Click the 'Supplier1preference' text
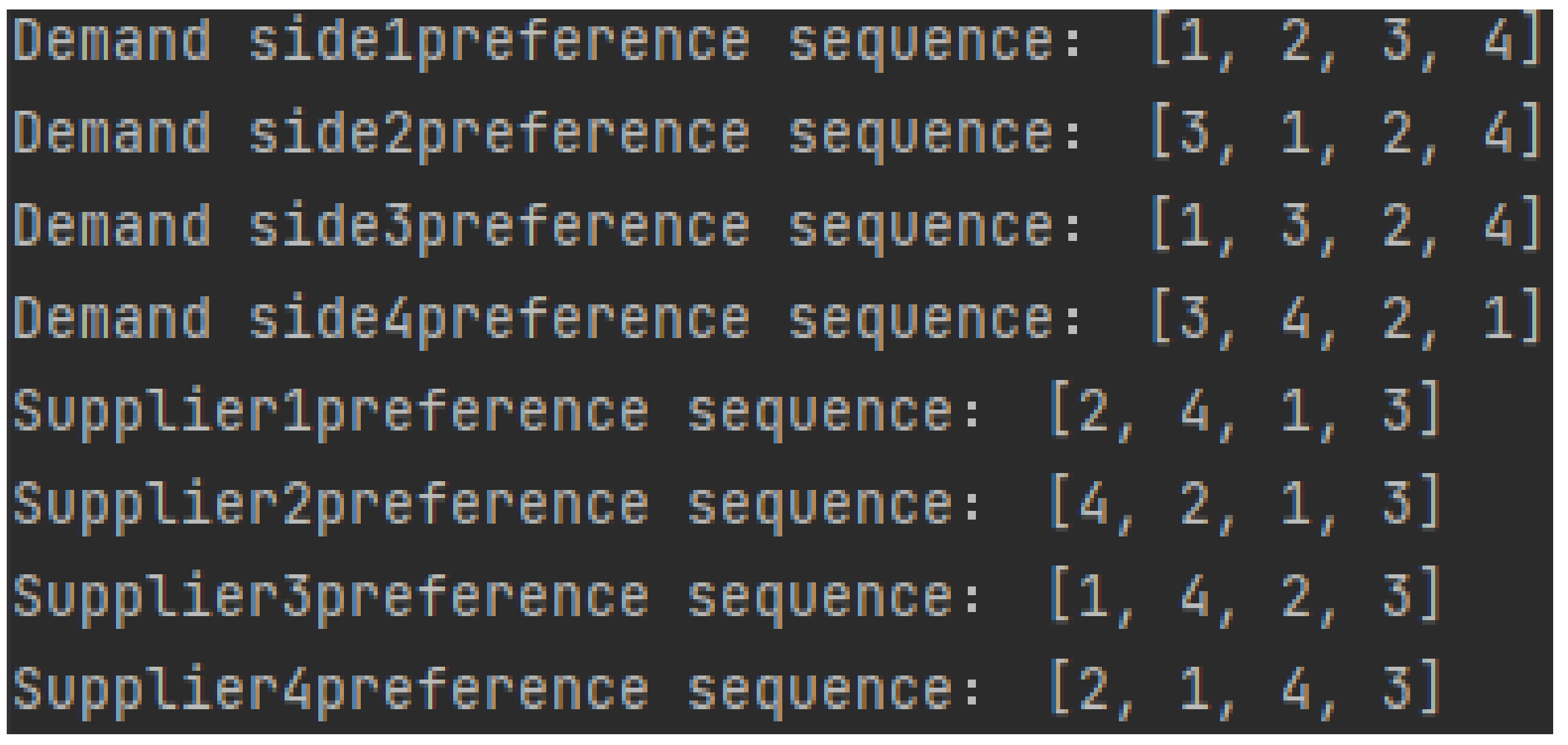Image resolution: width=1568 pixels, height=745 pixels. click(x=330, y=412)
